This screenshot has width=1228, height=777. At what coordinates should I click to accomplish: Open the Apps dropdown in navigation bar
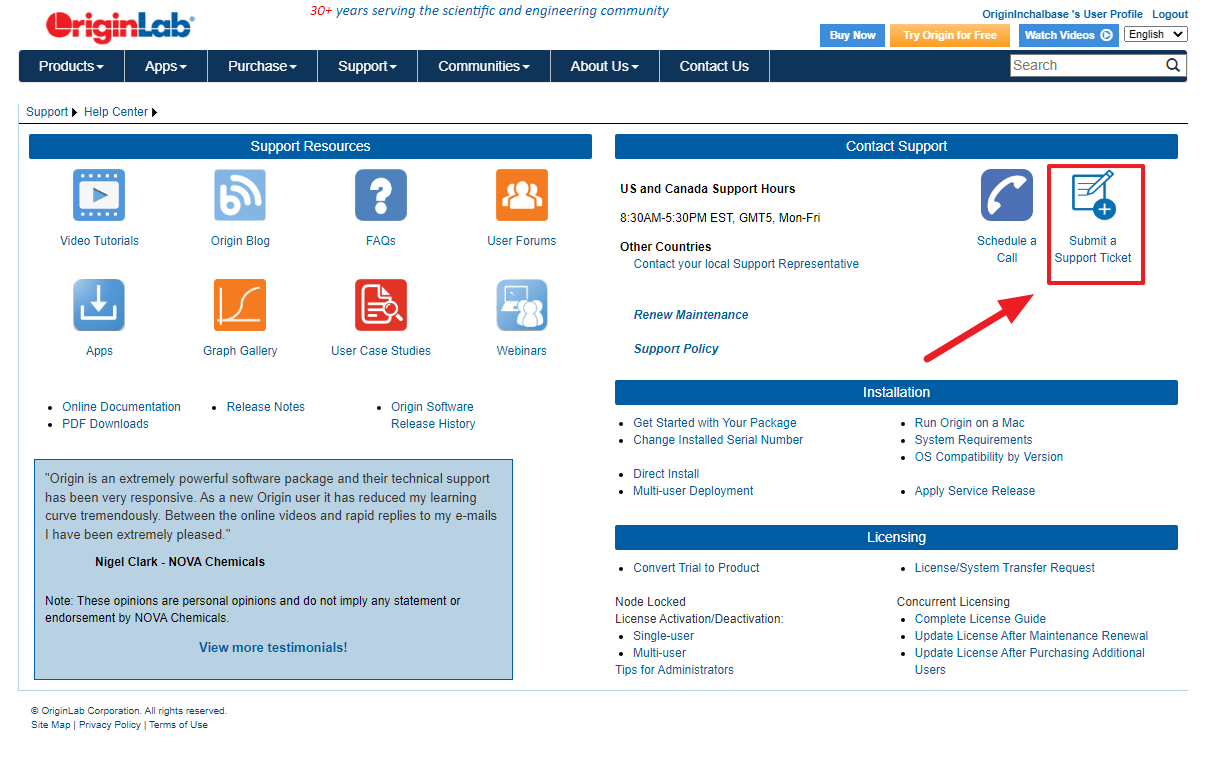(166, 66)
